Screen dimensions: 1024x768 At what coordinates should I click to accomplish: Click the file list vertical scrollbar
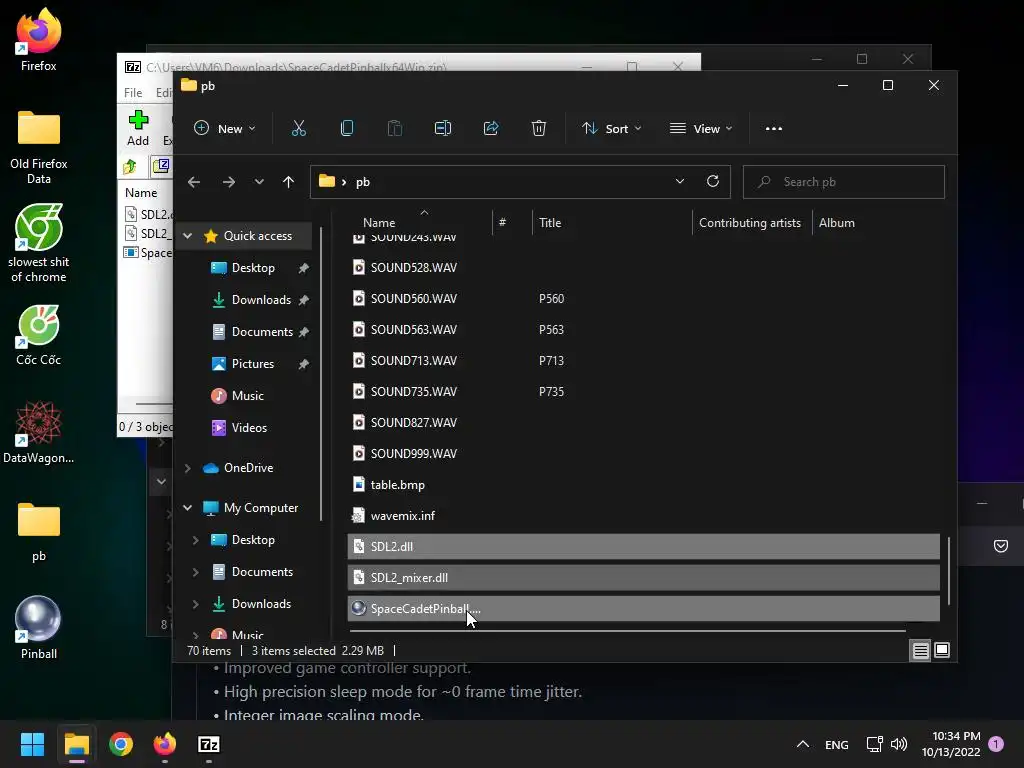(x=948, y=571)
